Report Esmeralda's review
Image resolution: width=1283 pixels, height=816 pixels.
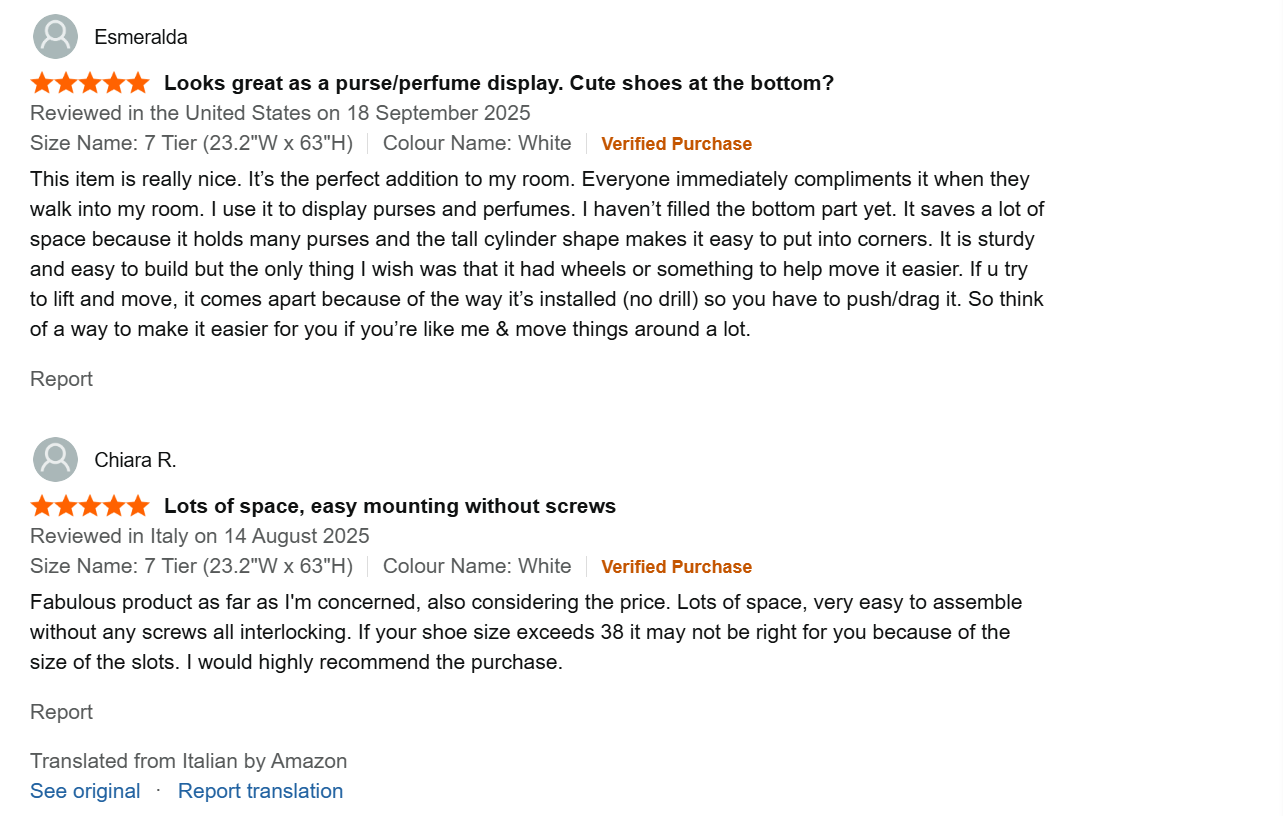(61, 379)
